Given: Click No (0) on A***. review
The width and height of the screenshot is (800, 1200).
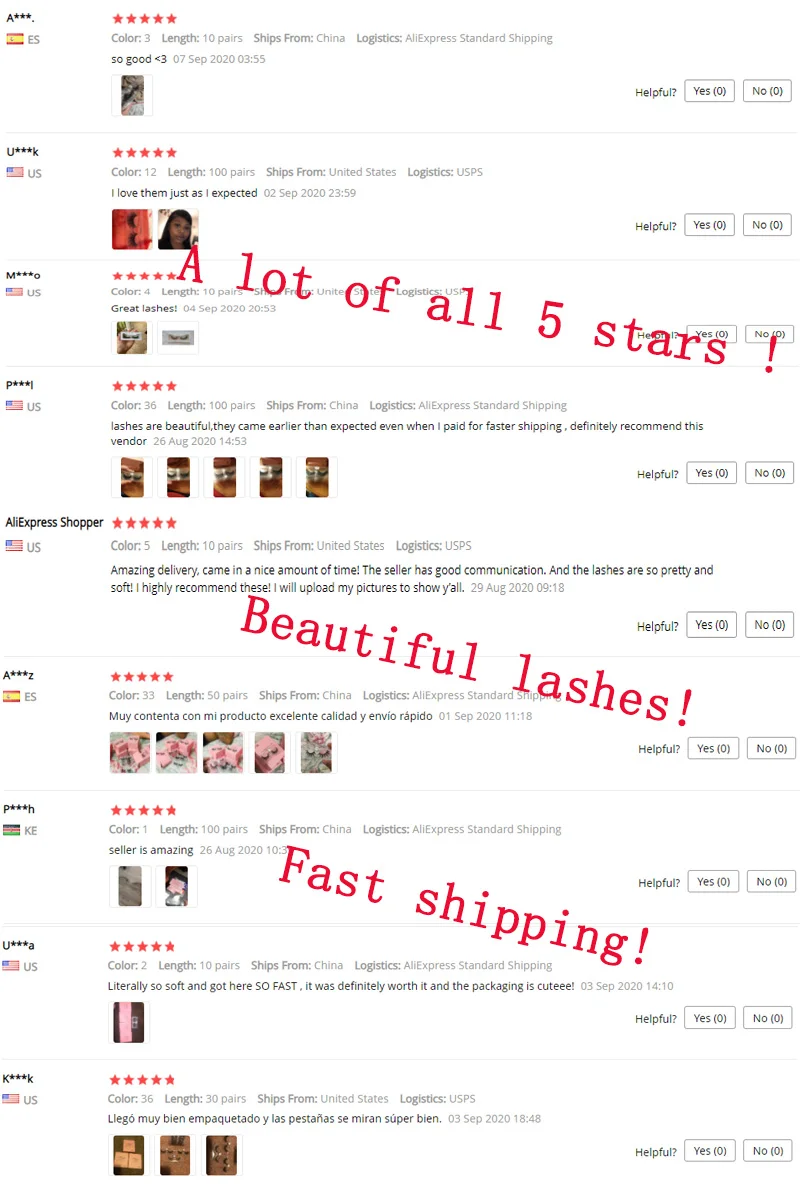Looking at the screenshot, I should click(767, 91).
